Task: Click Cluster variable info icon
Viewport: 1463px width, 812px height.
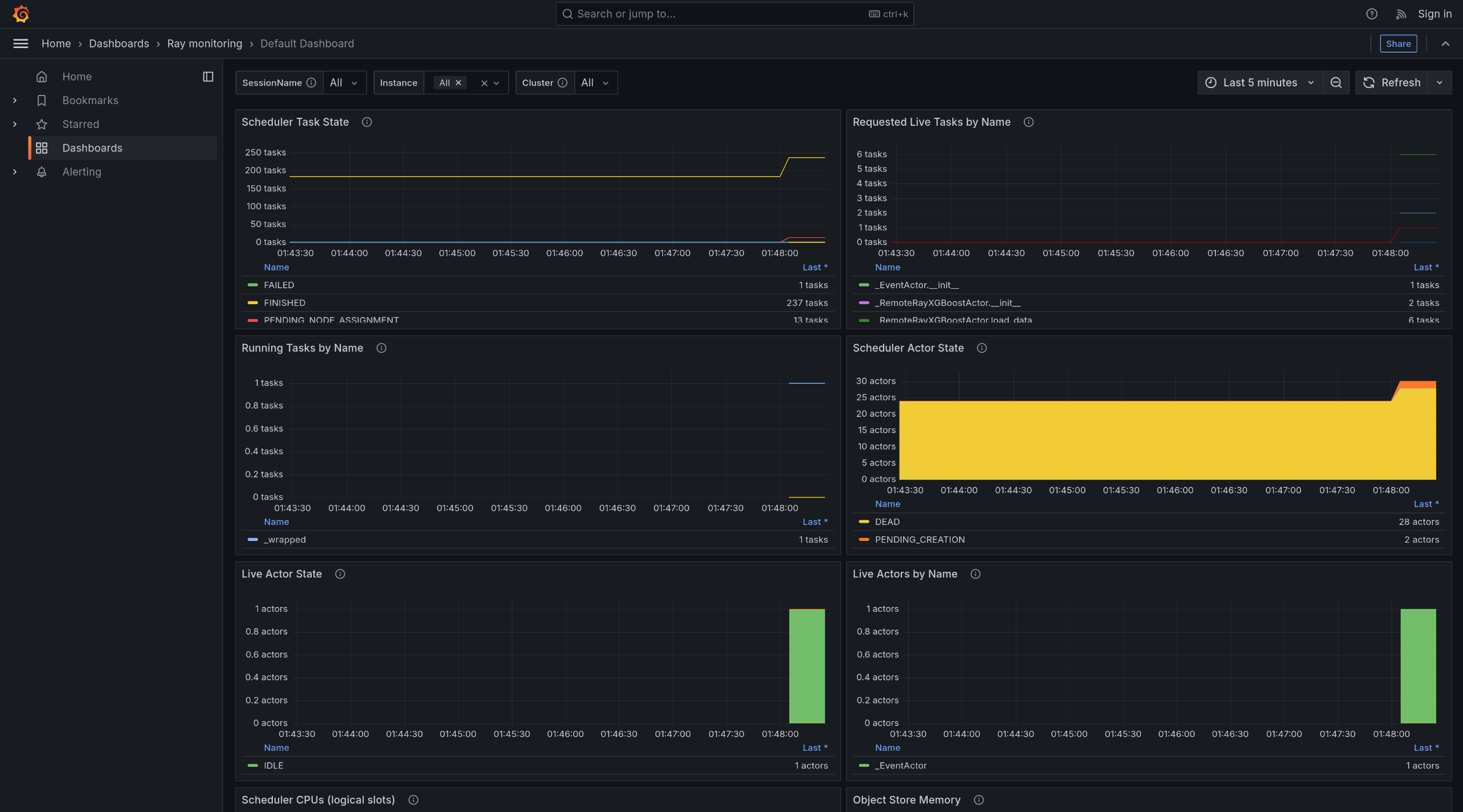Action: (x=563, y=82)
